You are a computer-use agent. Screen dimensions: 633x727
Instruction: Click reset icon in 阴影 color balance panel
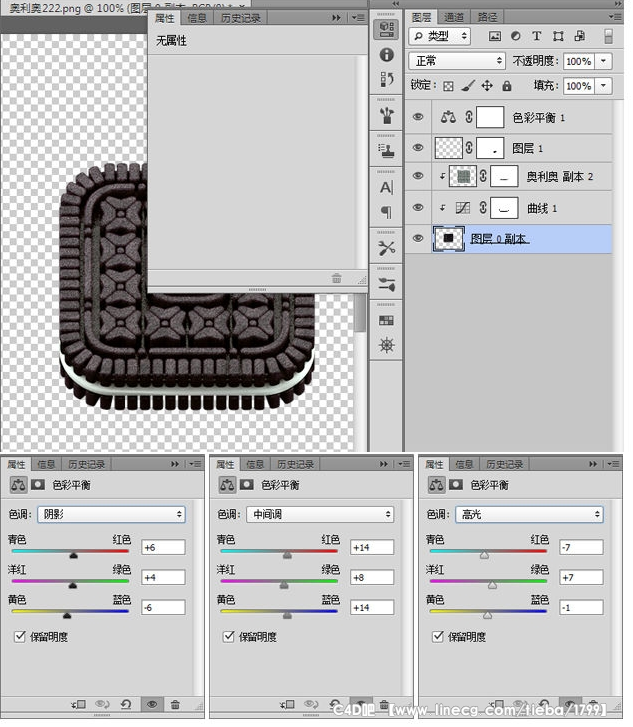point(126,704)
